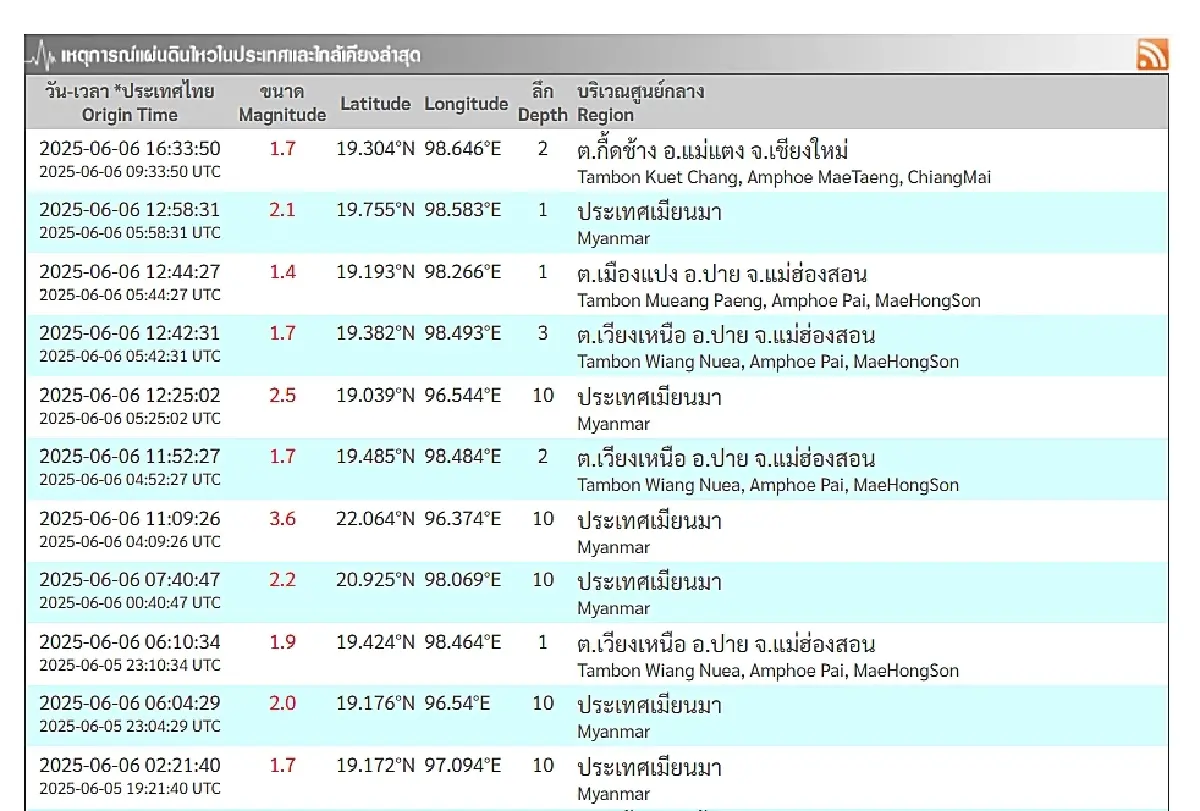
Task: Click magnitude value 2.5 in red
Action: click(281, 395)
